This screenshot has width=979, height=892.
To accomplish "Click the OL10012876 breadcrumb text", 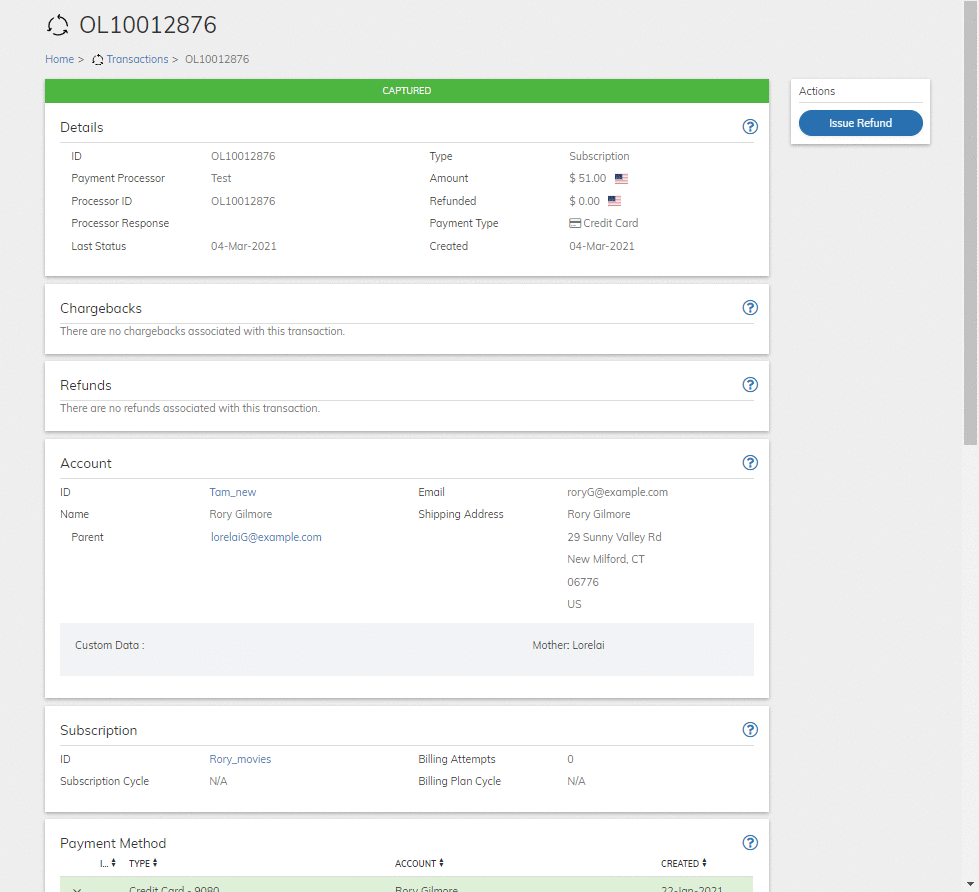I will [217, 59].
